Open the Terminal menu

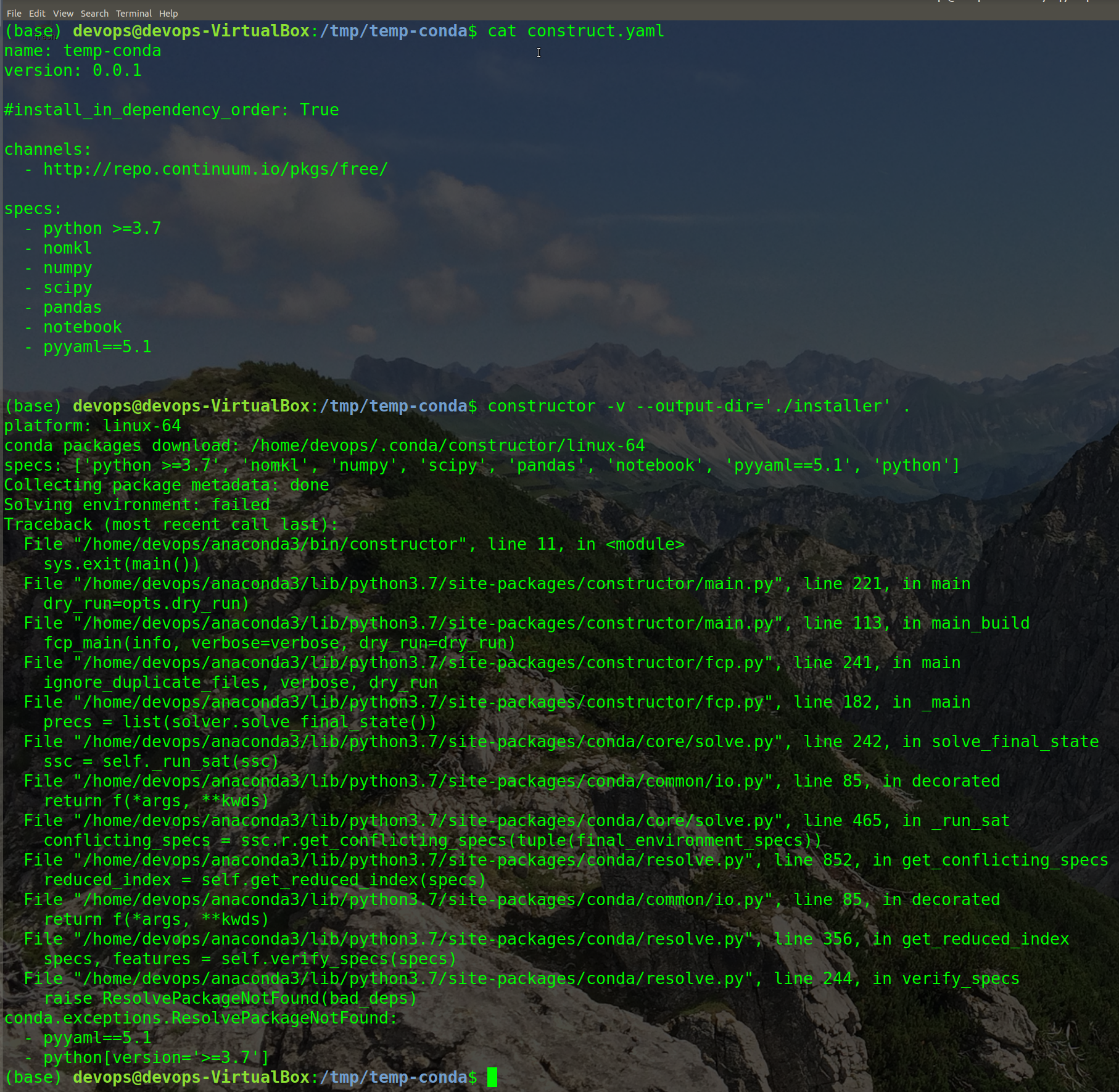133,13
